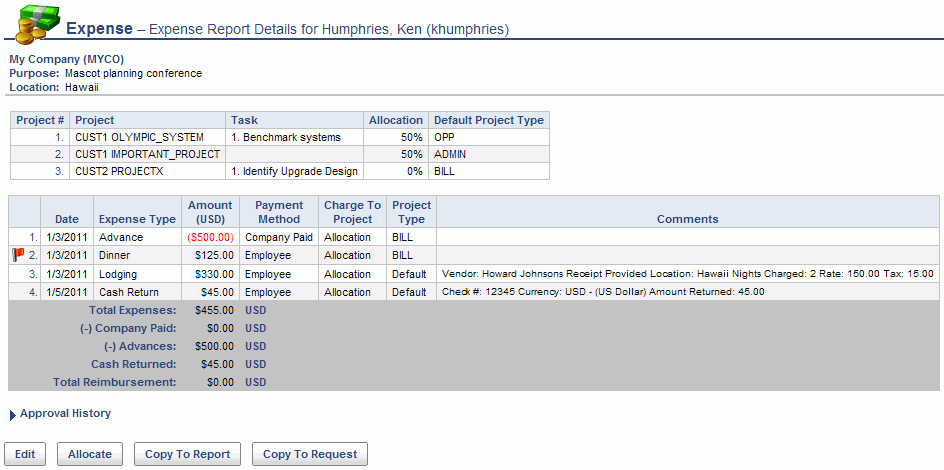Click the Hawaii location text
Screen dimensions: 944x470
[x=81, y=87]
